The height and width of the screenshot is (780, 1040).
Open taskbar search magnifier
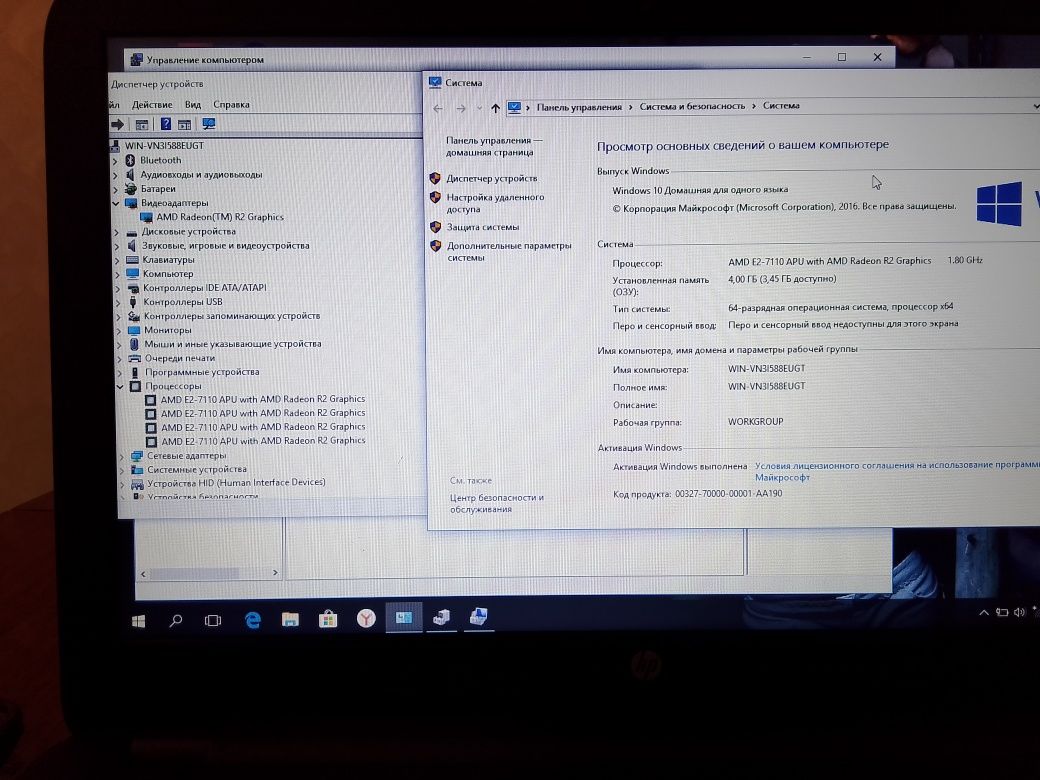click(176, 621)
